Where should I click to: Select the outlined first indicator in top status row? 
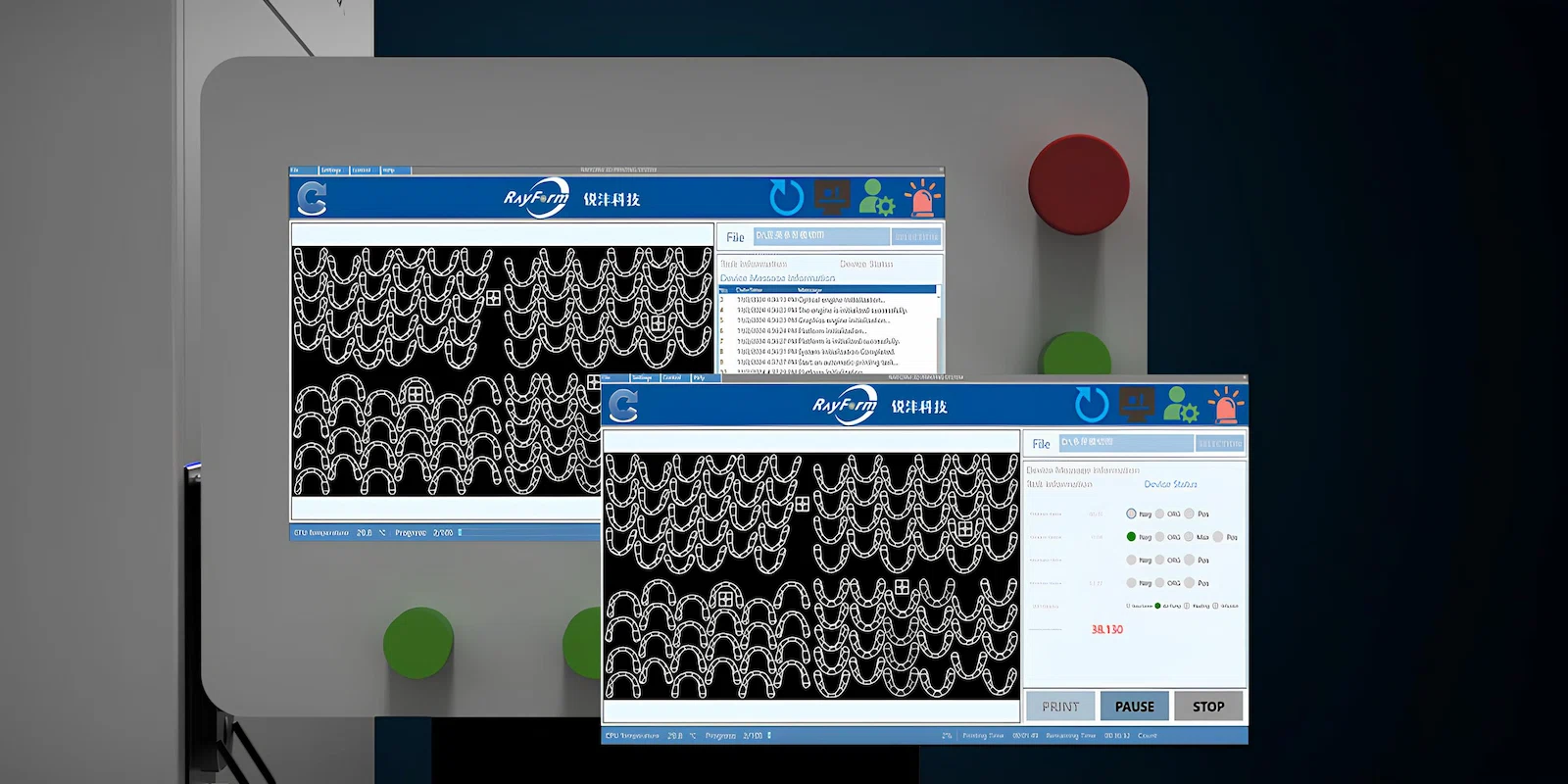coord(1131,514)
